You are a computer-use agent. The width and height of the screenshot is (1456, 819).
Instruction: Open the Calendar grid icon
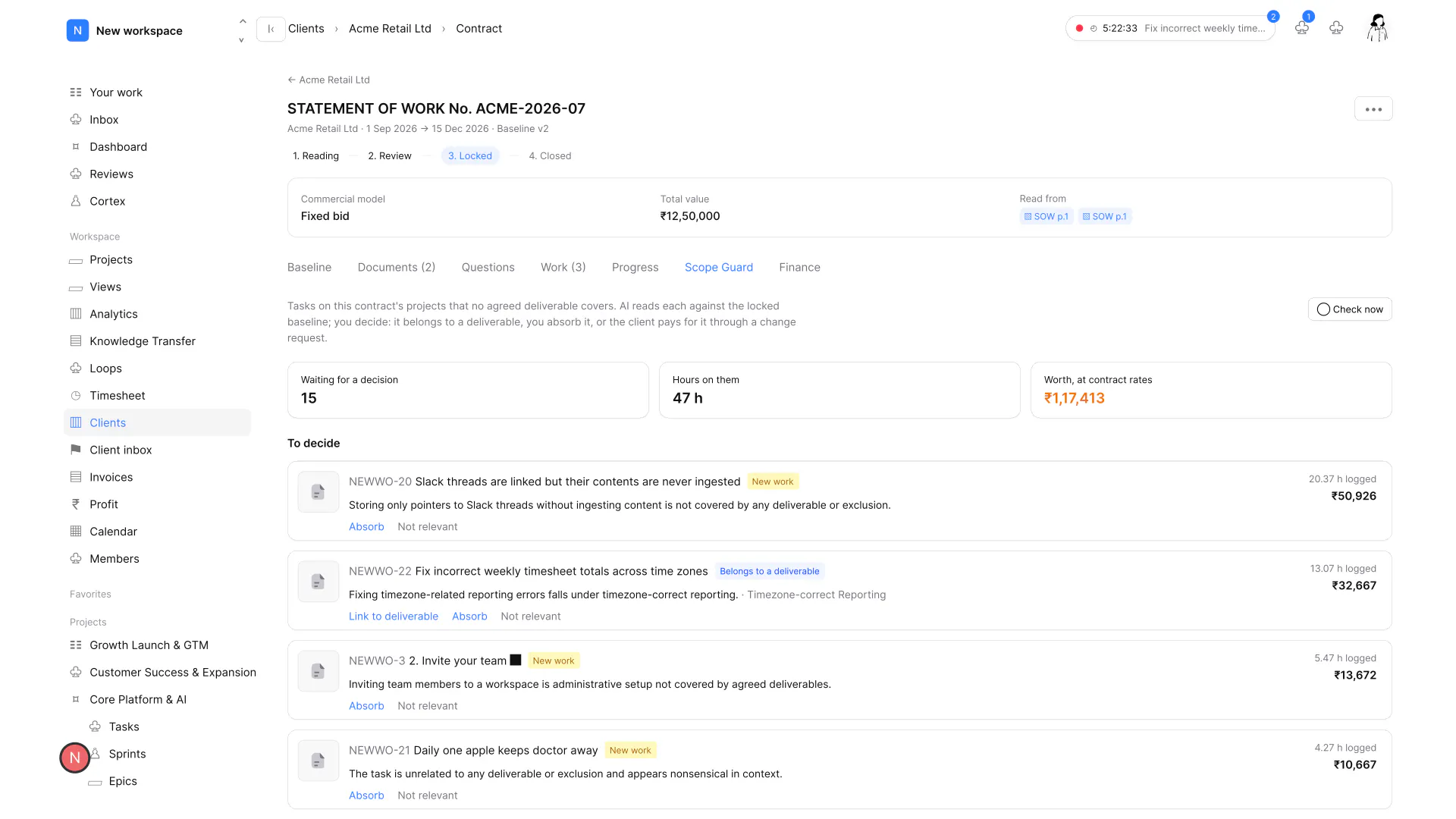point(76,532)
